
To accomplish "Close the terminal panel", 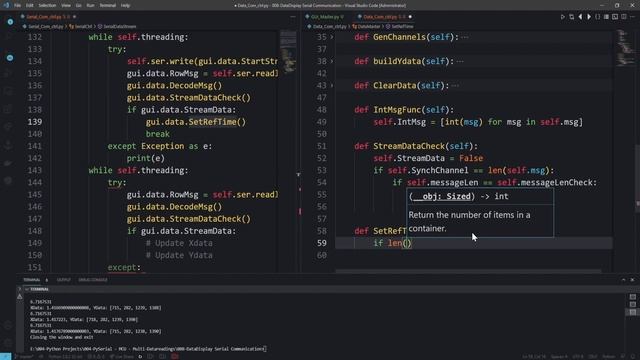I will [x=632, y=280].
